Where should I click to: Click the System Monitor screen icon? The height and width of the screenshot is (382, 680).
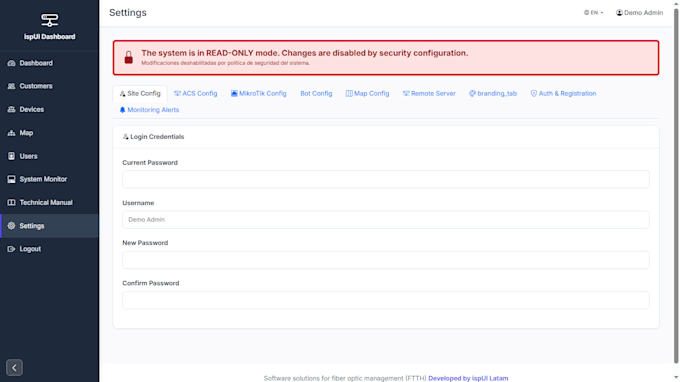11,179
